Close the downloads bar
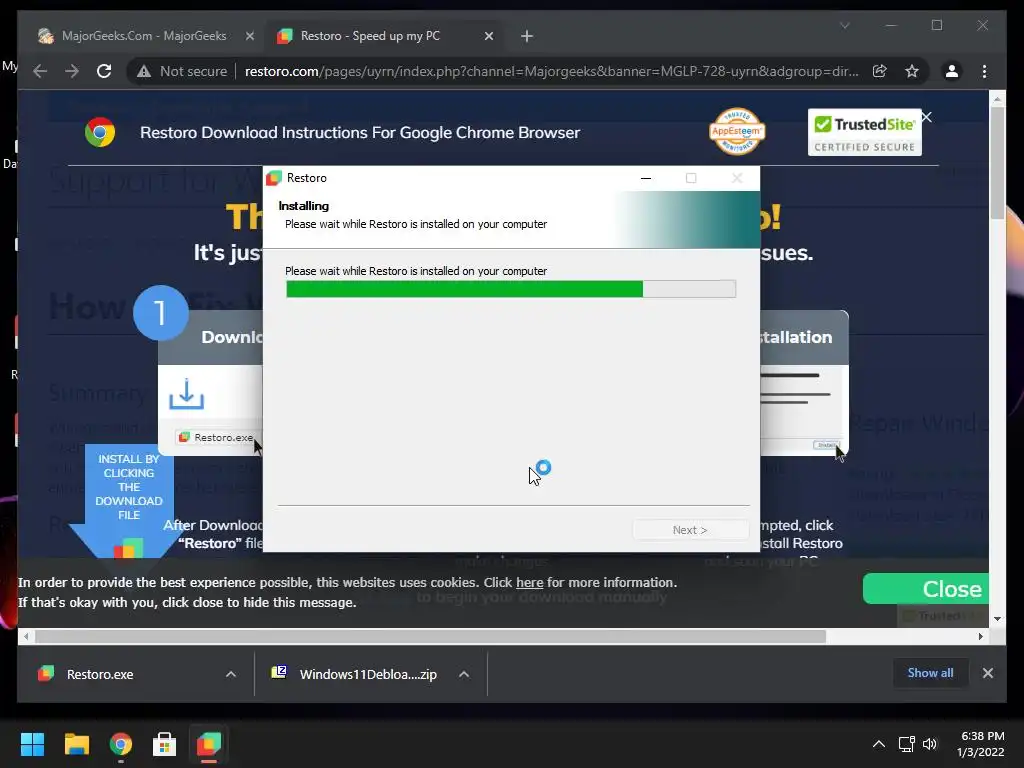1024x768 pixels. pos(987,673)
